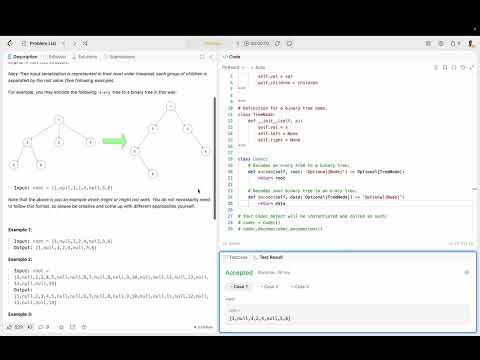Switch to the Editorial tab
The image size is (480, 360).
point(55,57)
